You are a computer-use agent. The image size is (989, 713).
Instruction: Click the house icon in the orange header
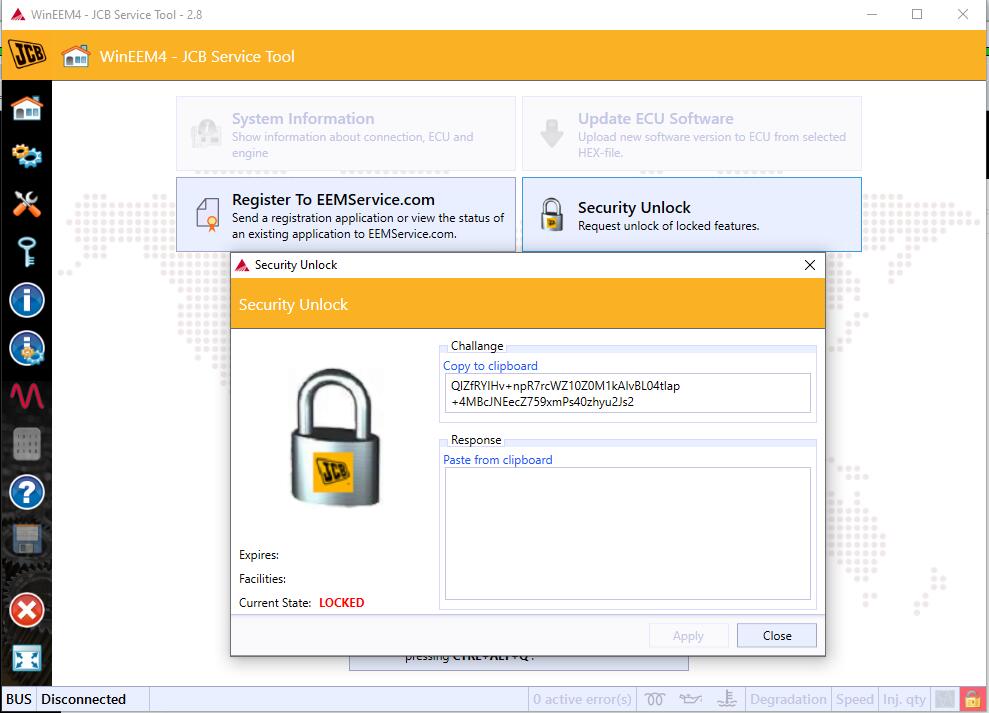click(x=76, y=56)
